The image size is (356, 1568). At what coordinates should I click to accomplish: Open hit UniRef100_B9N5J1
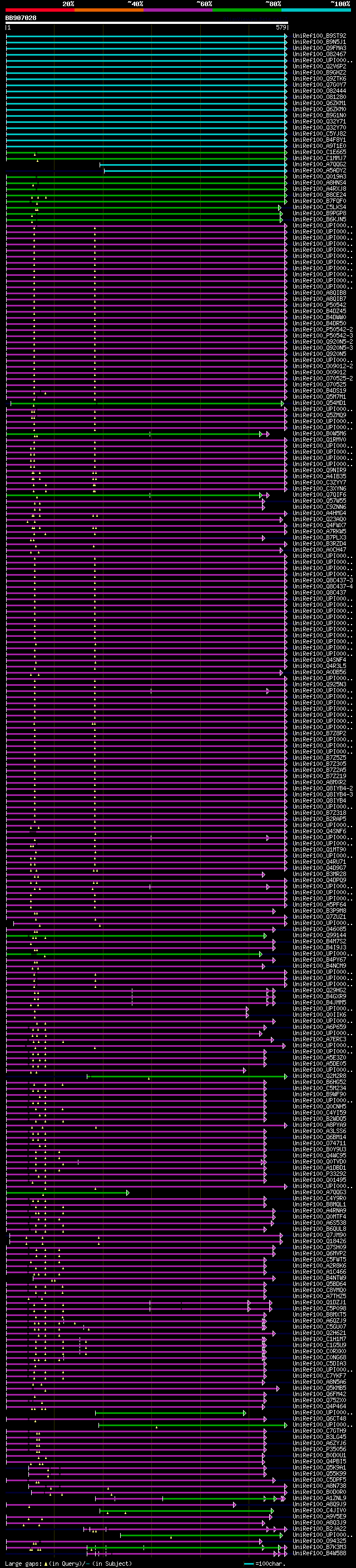pos(319,42)
